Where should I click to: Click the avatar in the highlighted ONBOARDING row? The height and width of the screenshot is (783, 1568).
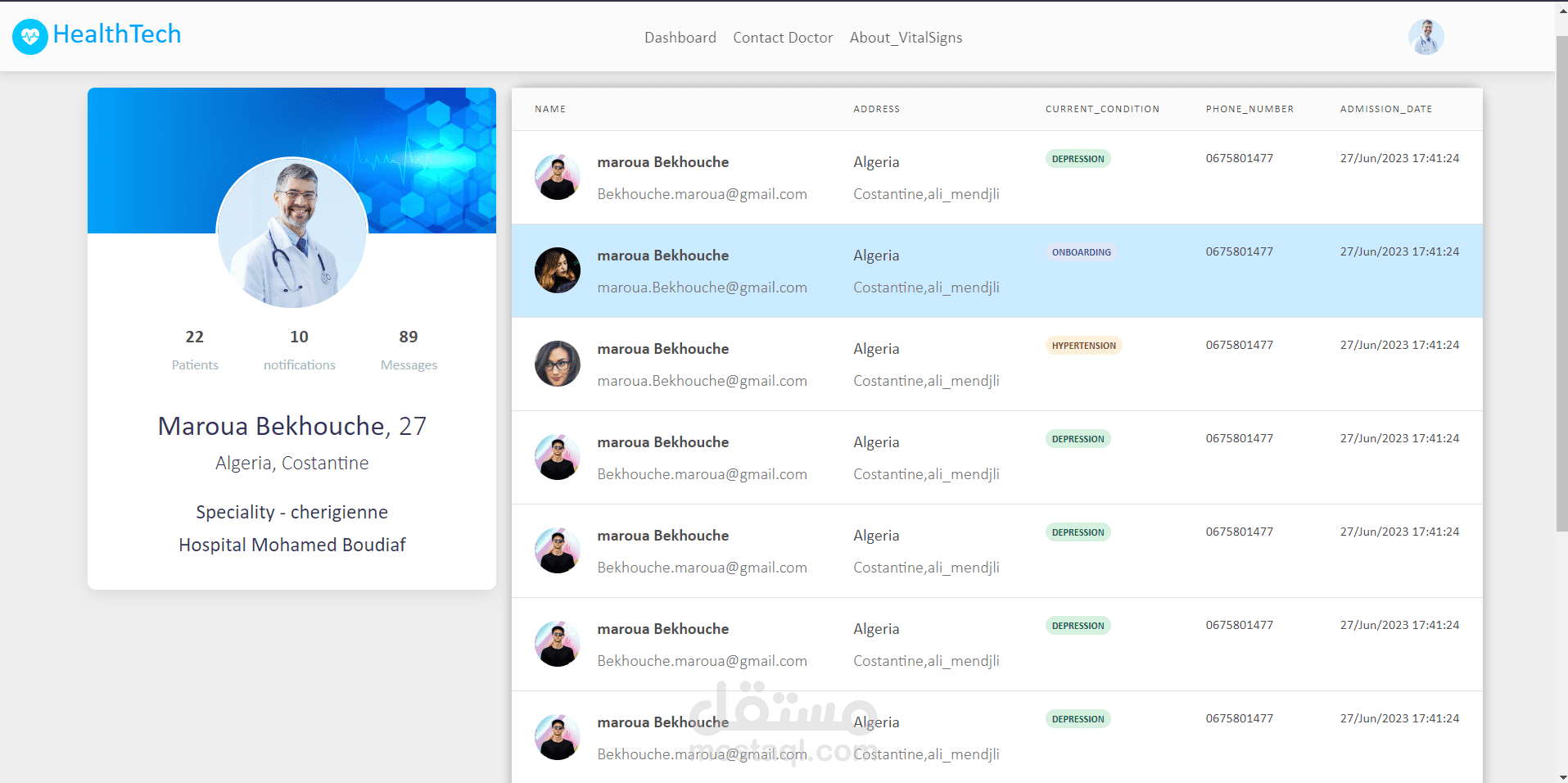point(557,270)
